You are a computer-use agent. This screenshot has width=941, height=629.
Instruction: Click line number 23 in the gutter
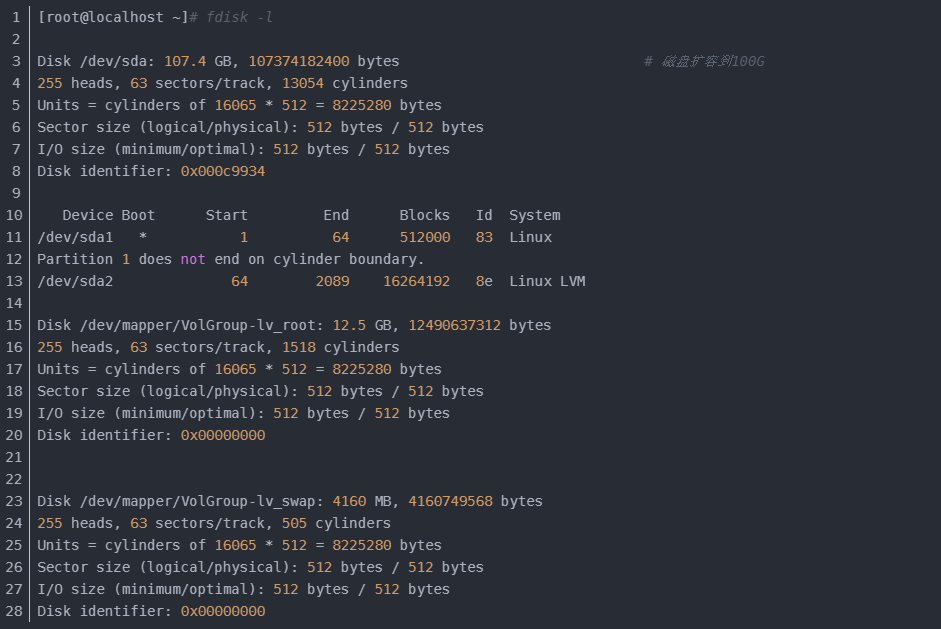tap(14, 502)
